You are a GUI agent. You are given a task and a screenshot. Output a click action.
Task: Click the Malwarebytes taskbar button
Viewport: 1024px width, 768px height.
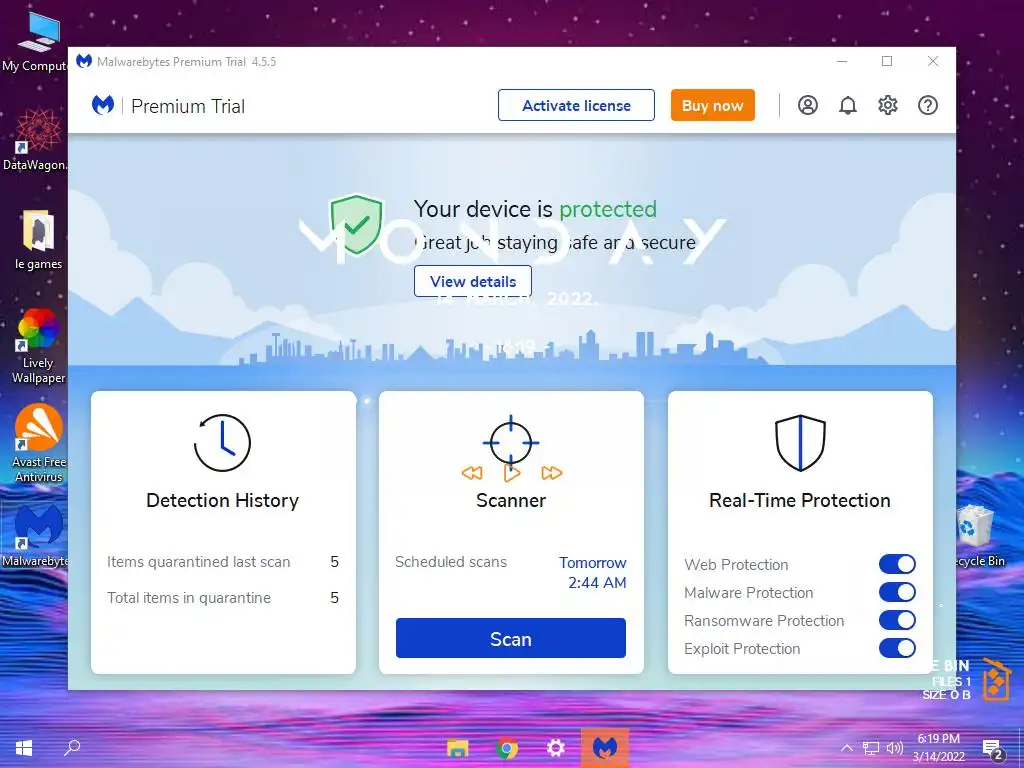click(605, 748)
